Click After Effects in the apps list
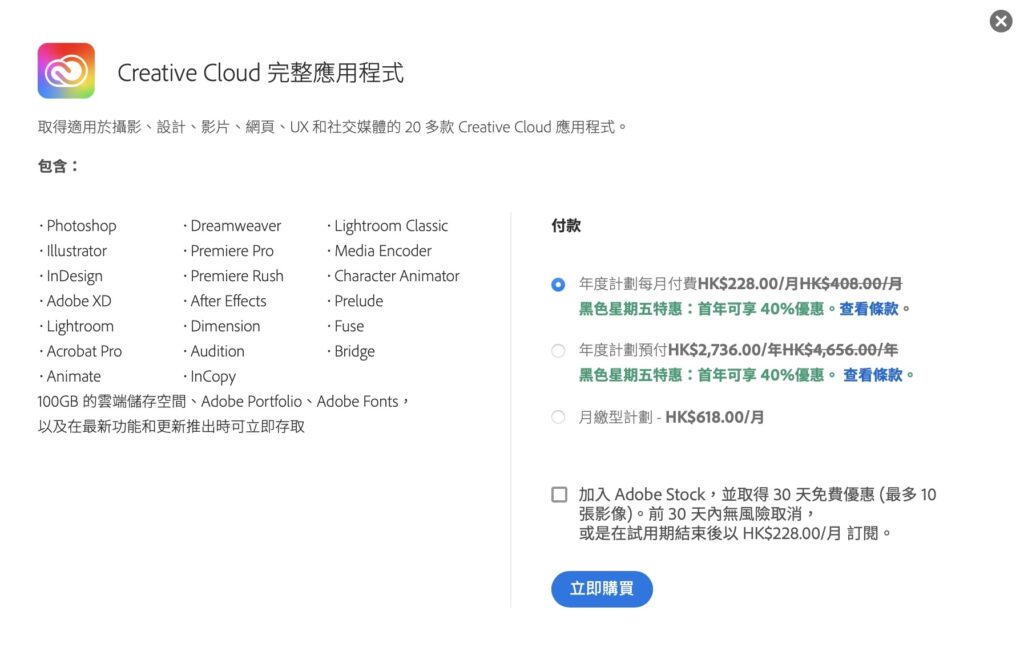This screenshot has height=656, width=1024. pos(228,301)
